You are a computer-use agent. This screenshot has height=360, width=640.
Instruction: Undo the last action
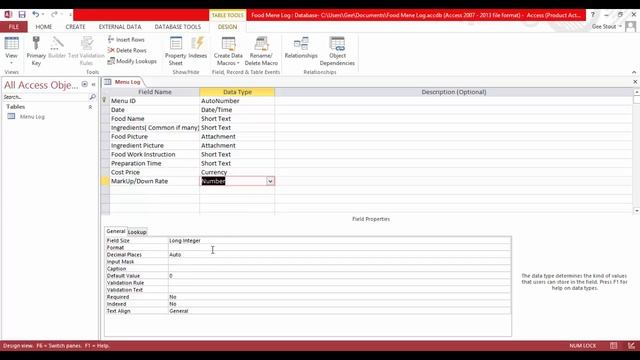point(36,15)
